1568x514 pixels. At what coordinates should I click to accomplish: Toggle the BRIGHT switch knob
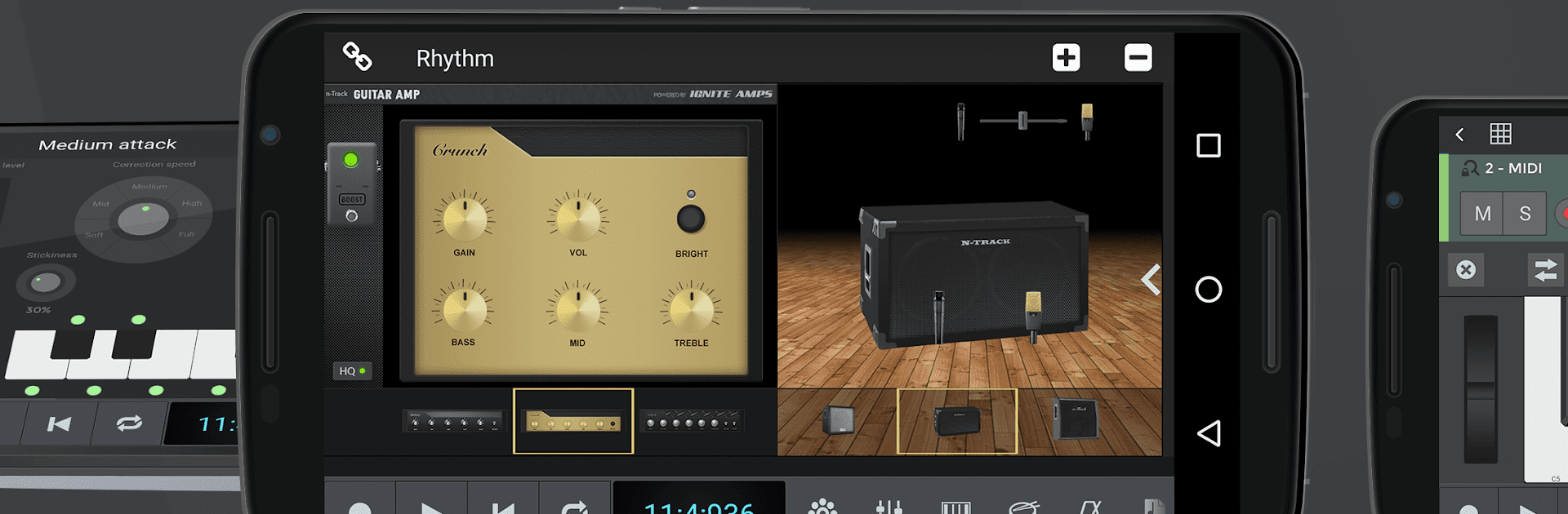[x=691, y=219]
